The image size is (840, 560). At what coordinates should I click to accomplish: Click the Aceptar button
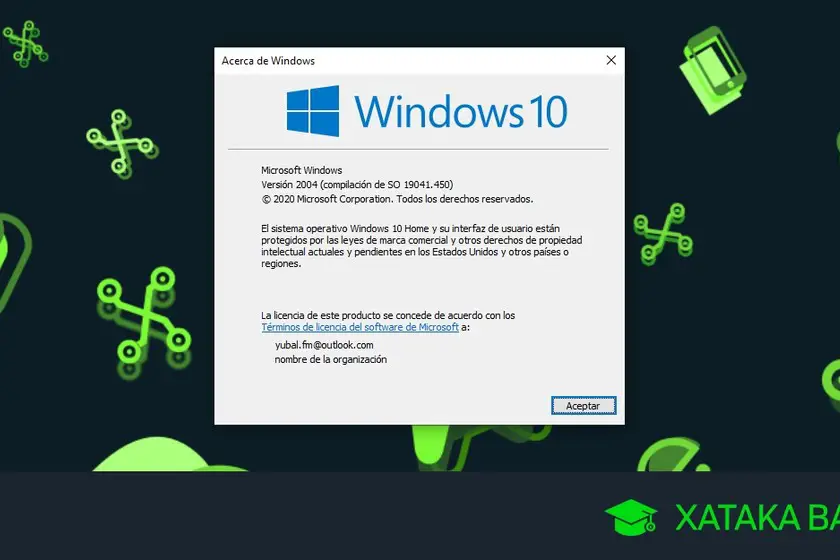583,406
